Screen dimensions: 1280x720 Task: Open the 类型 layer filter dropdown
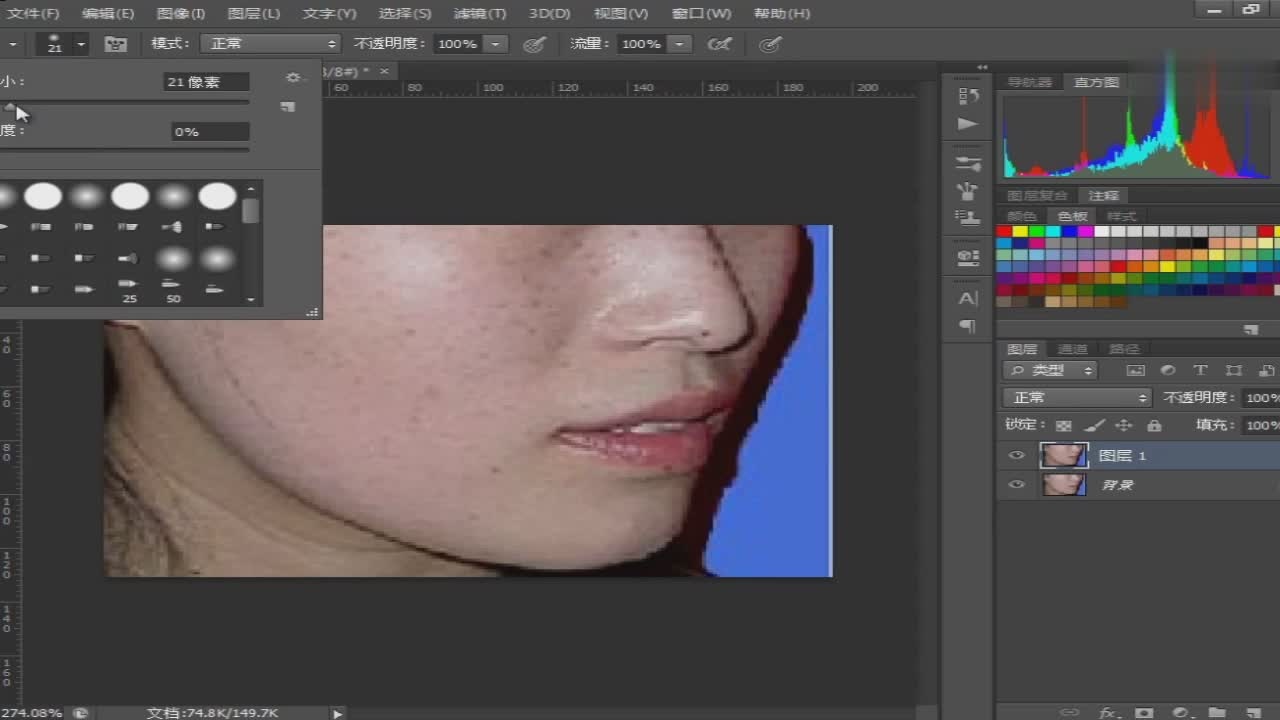coord(1050,370)
